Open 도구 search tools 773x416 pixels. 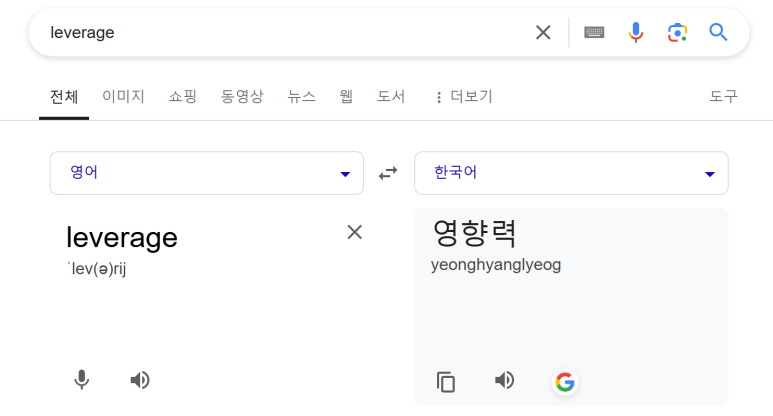click(723, 96)
